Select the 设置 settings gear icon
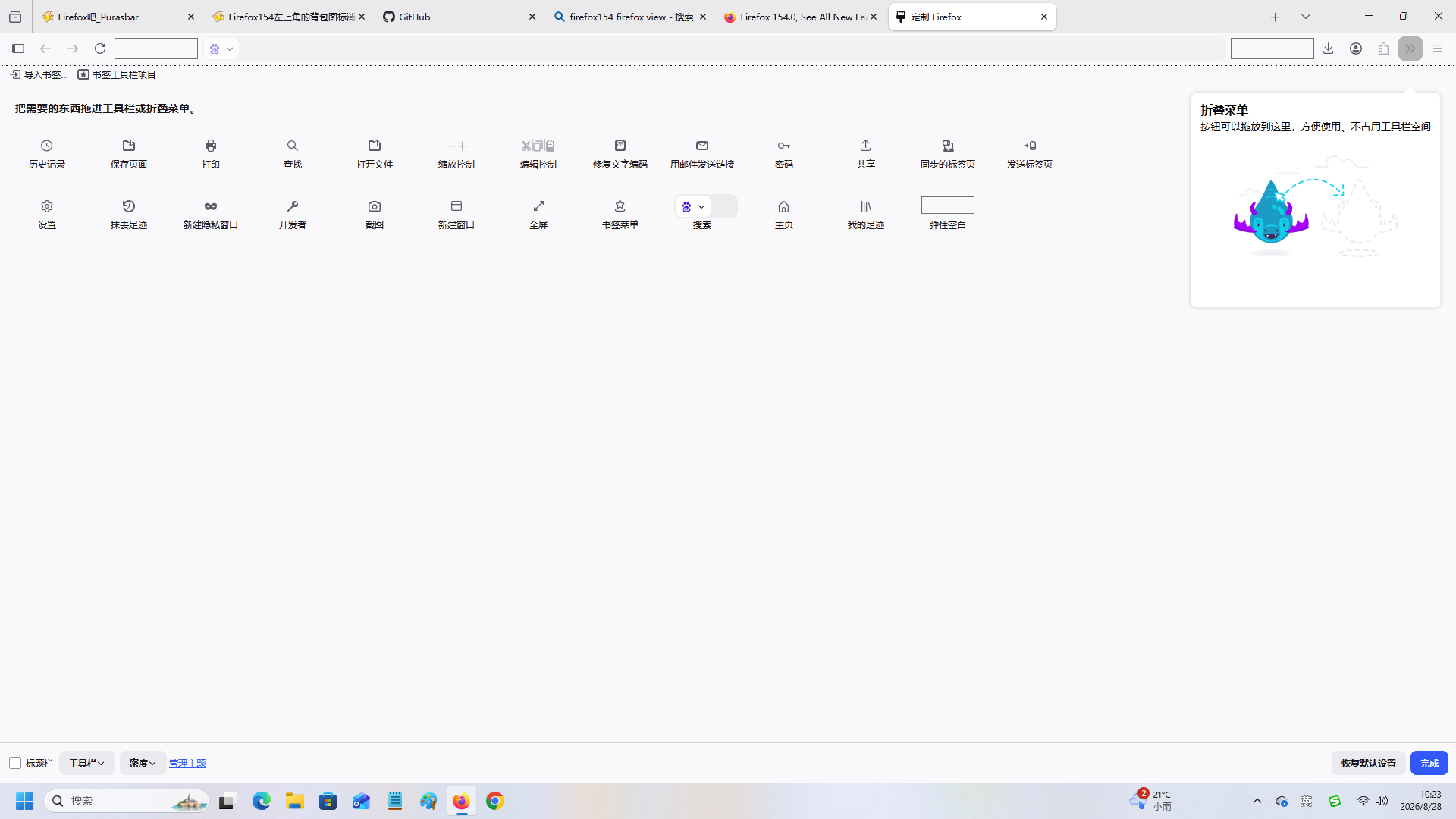This screenshot has height=819, width=1456. (47, 206)
